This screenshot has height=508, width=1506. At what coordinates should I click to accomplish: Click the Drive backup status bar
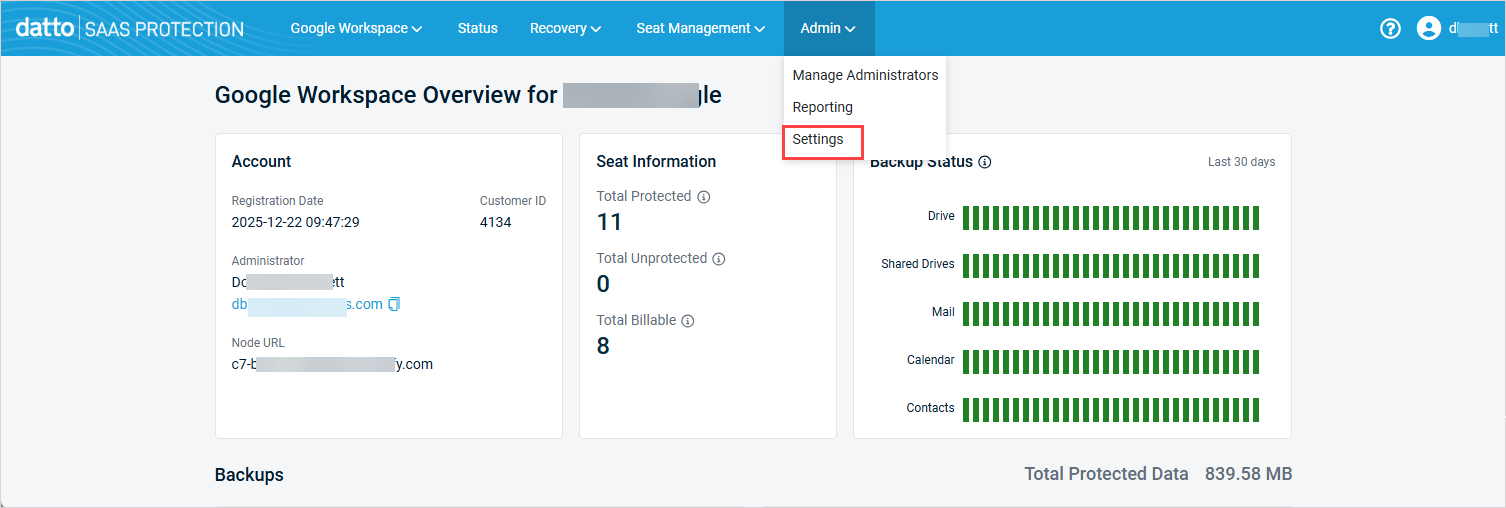coord(1110,217)
